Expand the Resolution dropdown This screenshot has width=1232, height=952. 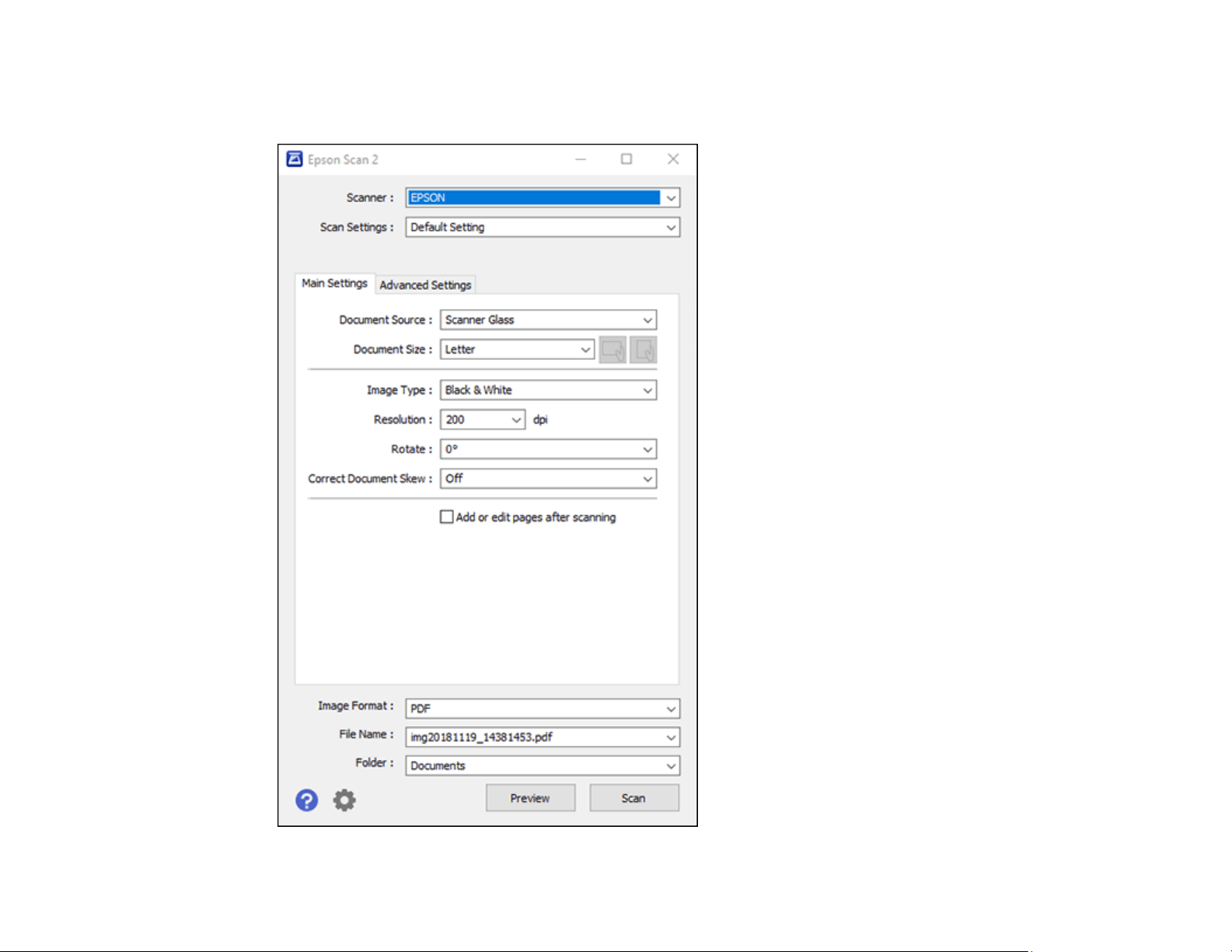483,420
